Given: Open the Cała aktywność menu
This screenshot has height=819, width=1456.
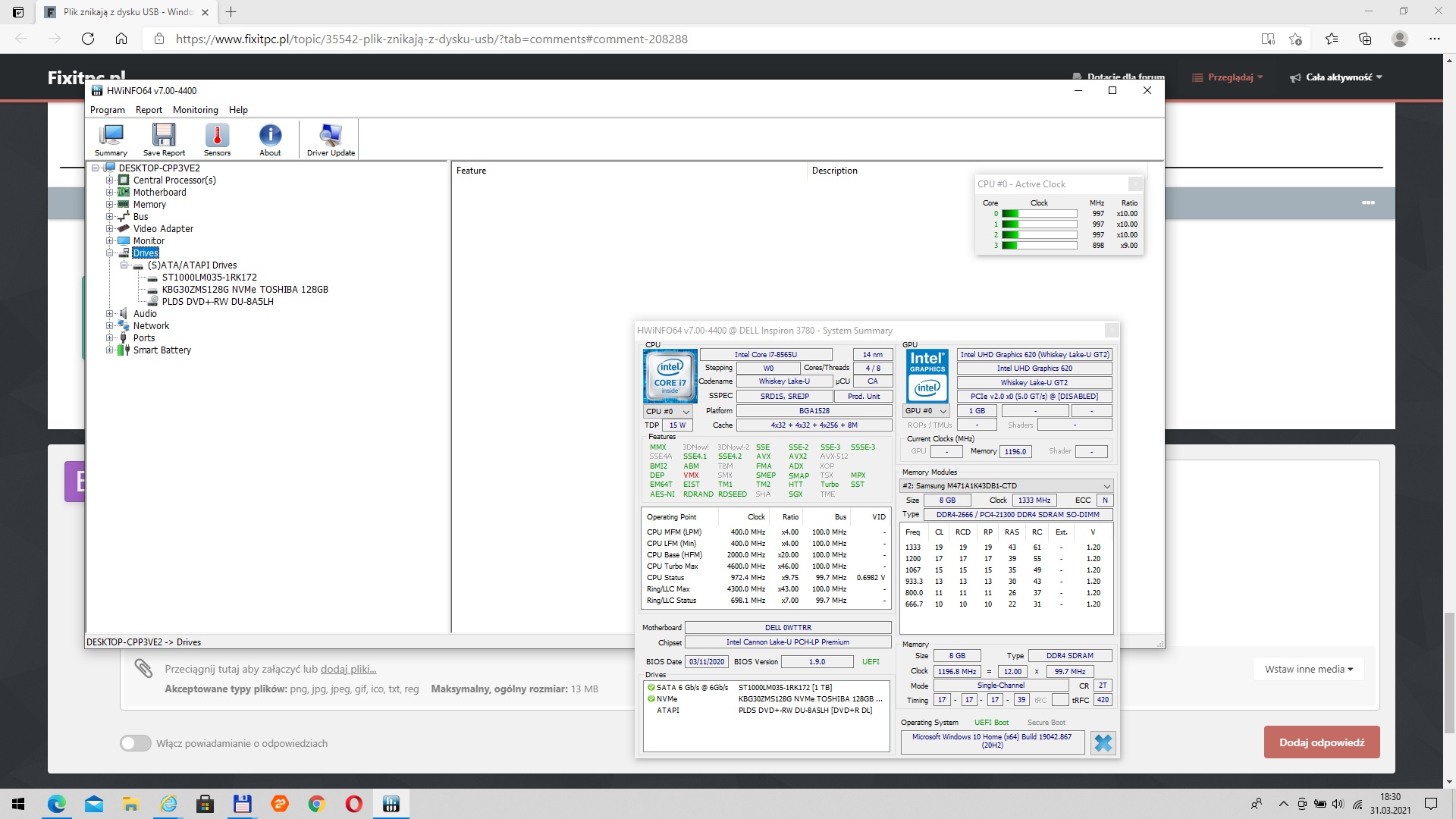Looking at the screenshot, I should (x=1336, y=77).
